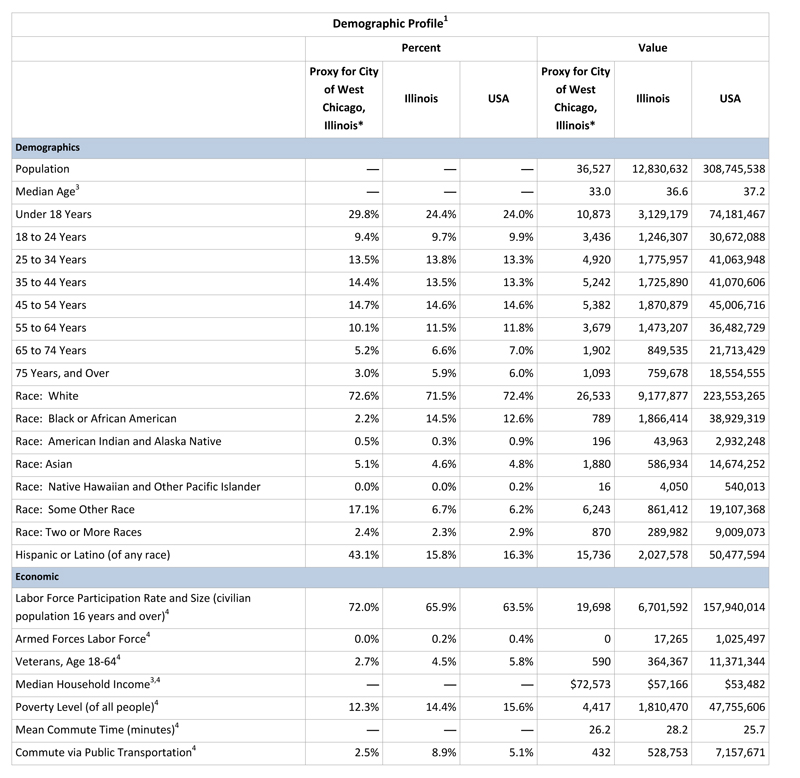
Task: Click the Demographic Profile table title
Action: click(x=390, y=23)
